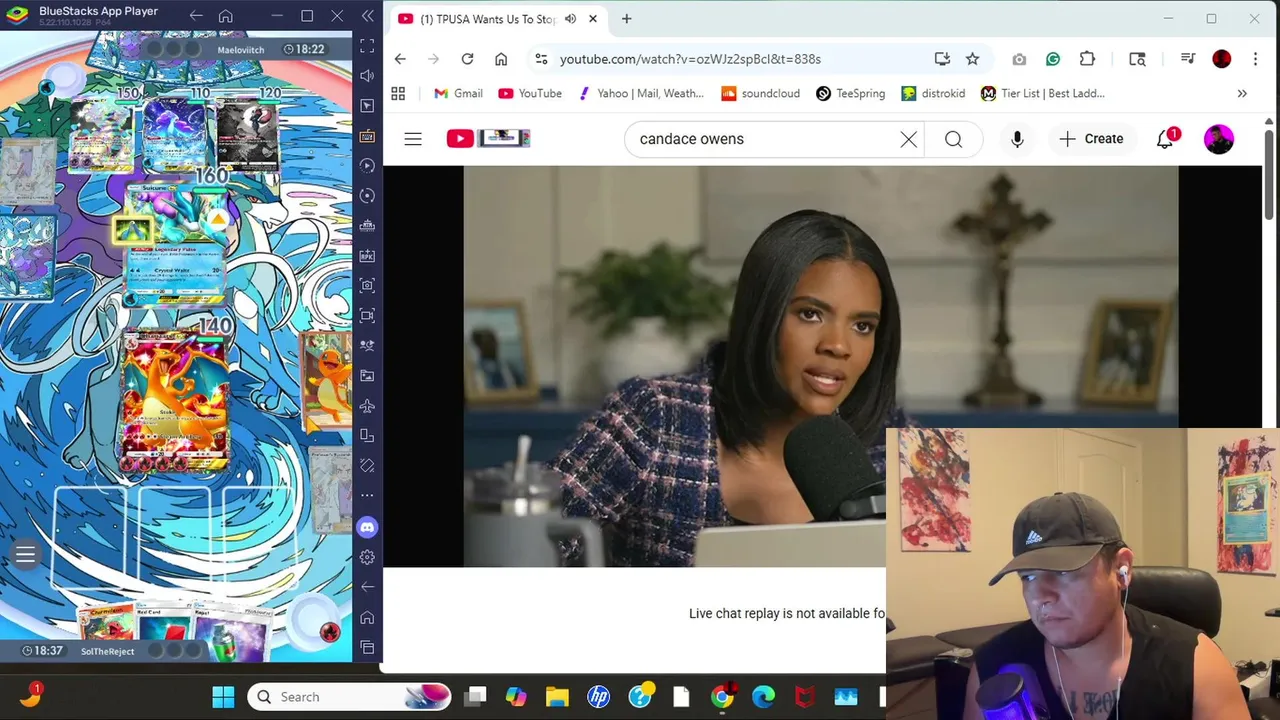1280x720 pixels.
Task: Expand hidden bookmarks chevron
Action: click(1242, 93)
